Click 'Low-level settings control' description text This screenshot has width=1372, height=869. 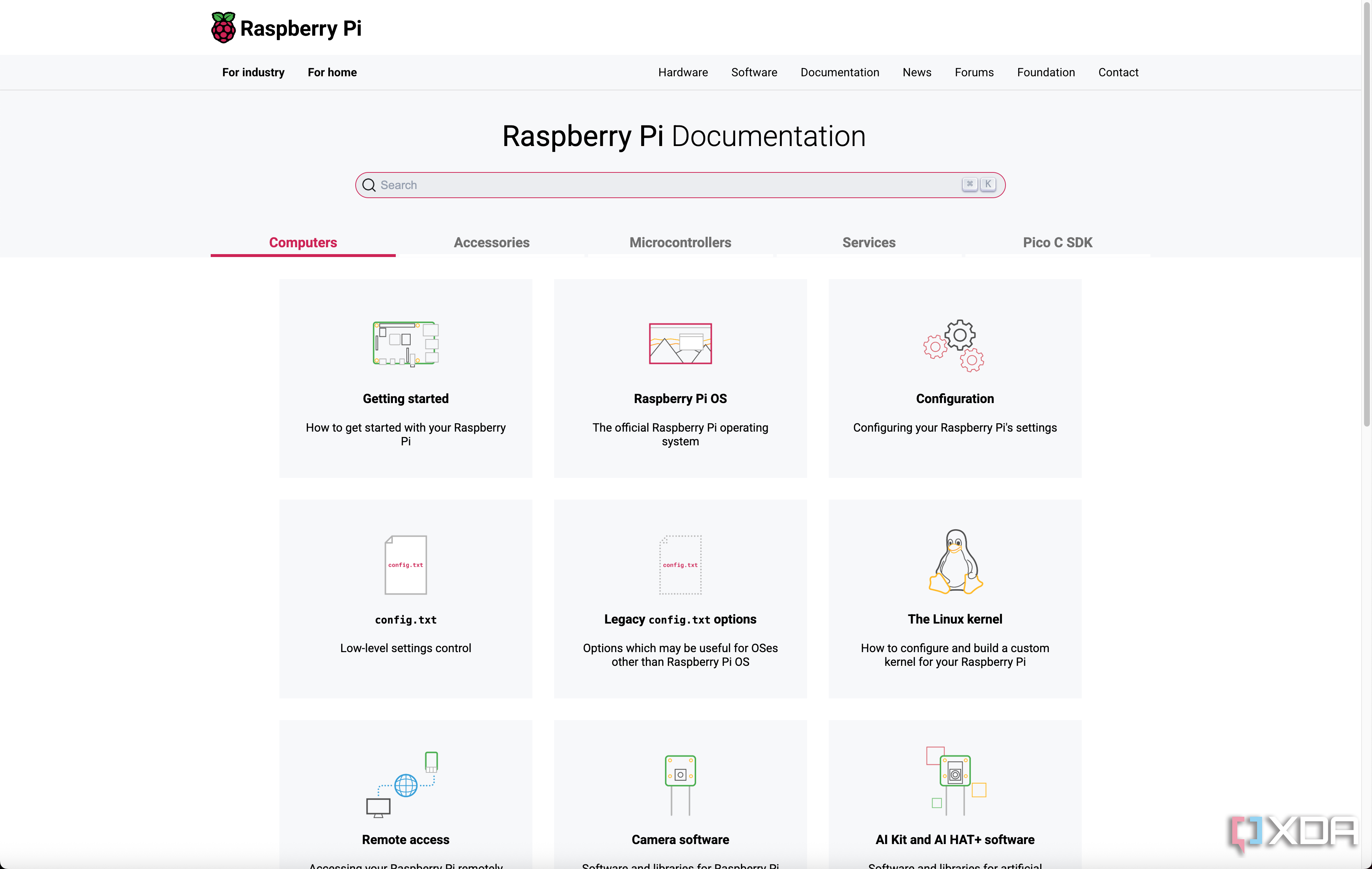(406, 648)
